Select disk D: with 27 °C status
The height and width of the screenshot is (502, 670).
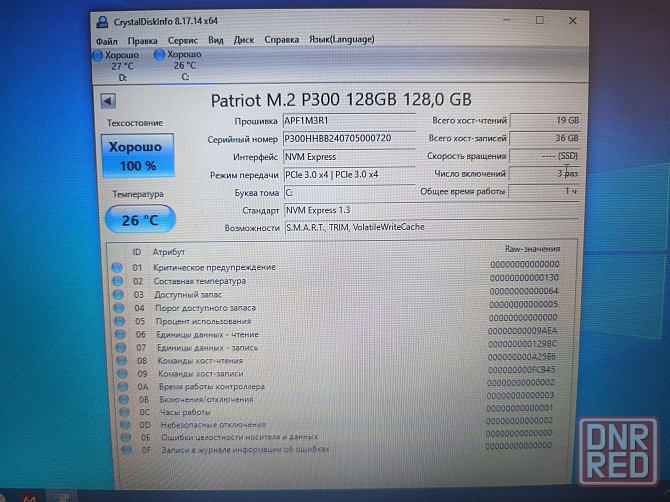(x=117, y=66)
